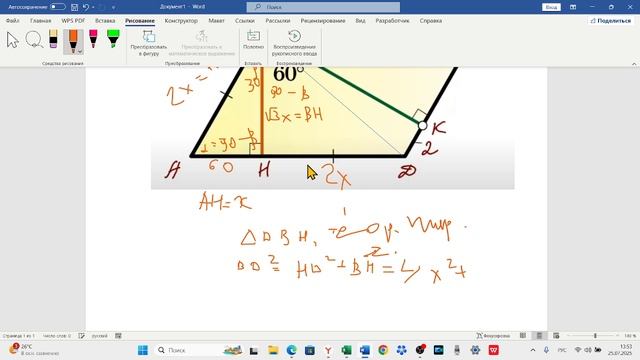Viewport: 640px width, 360px height.
Task: Click русский language indicator
Action: [100, 336]
